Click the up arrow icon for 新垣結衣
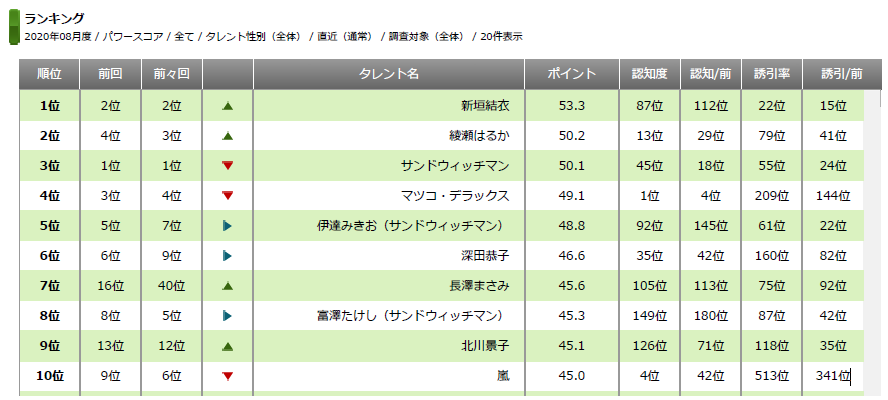 [x=228, y=105]
